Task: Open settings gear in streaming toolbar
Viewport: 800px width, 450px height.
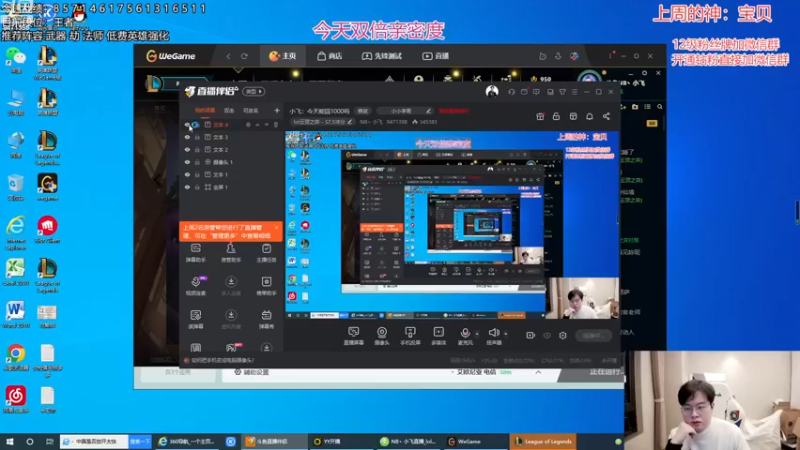Action: (x=563, y=335)
